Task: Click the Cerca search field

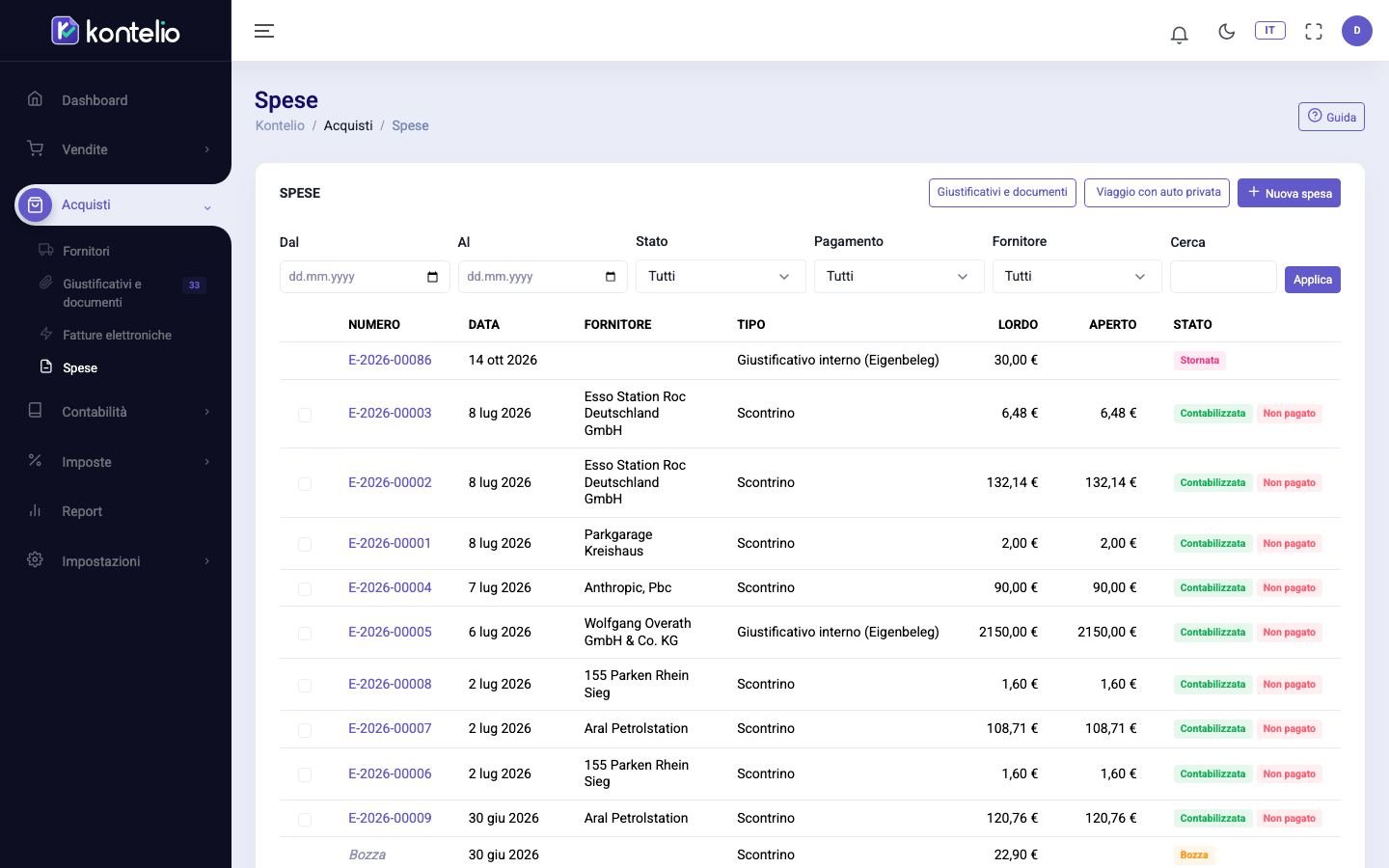Action: tap(1223, 277)
